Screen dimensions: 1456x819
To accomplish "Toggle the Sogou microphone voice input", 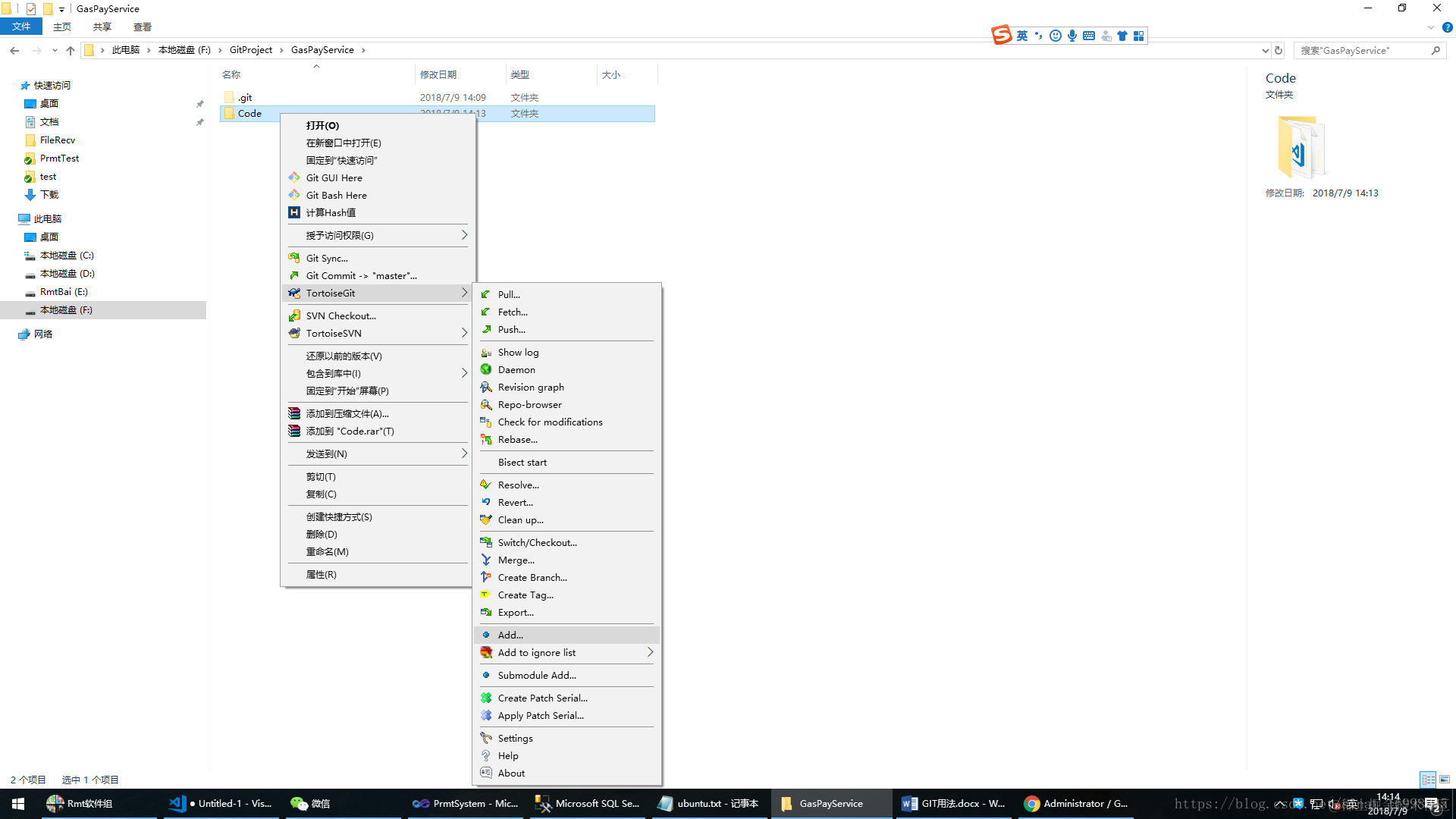I will tap(1072, 36).
